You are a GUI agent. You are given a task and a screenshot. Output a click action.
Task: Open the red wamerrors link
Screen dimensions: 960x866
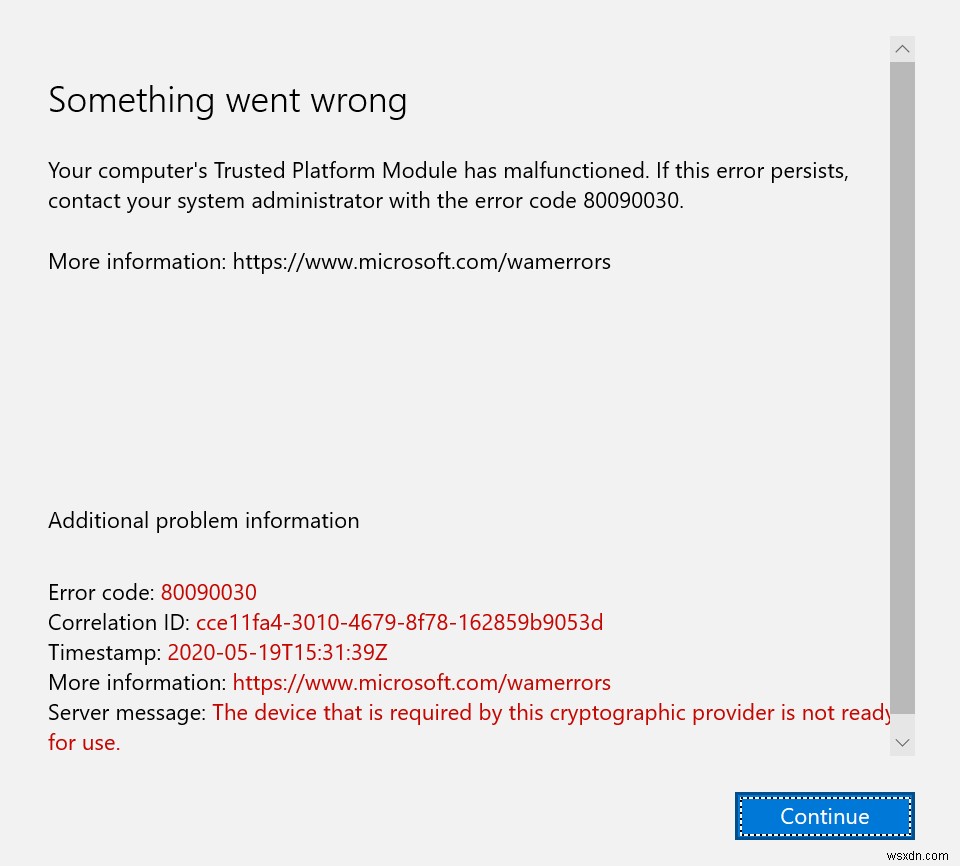tap(421, 683)
